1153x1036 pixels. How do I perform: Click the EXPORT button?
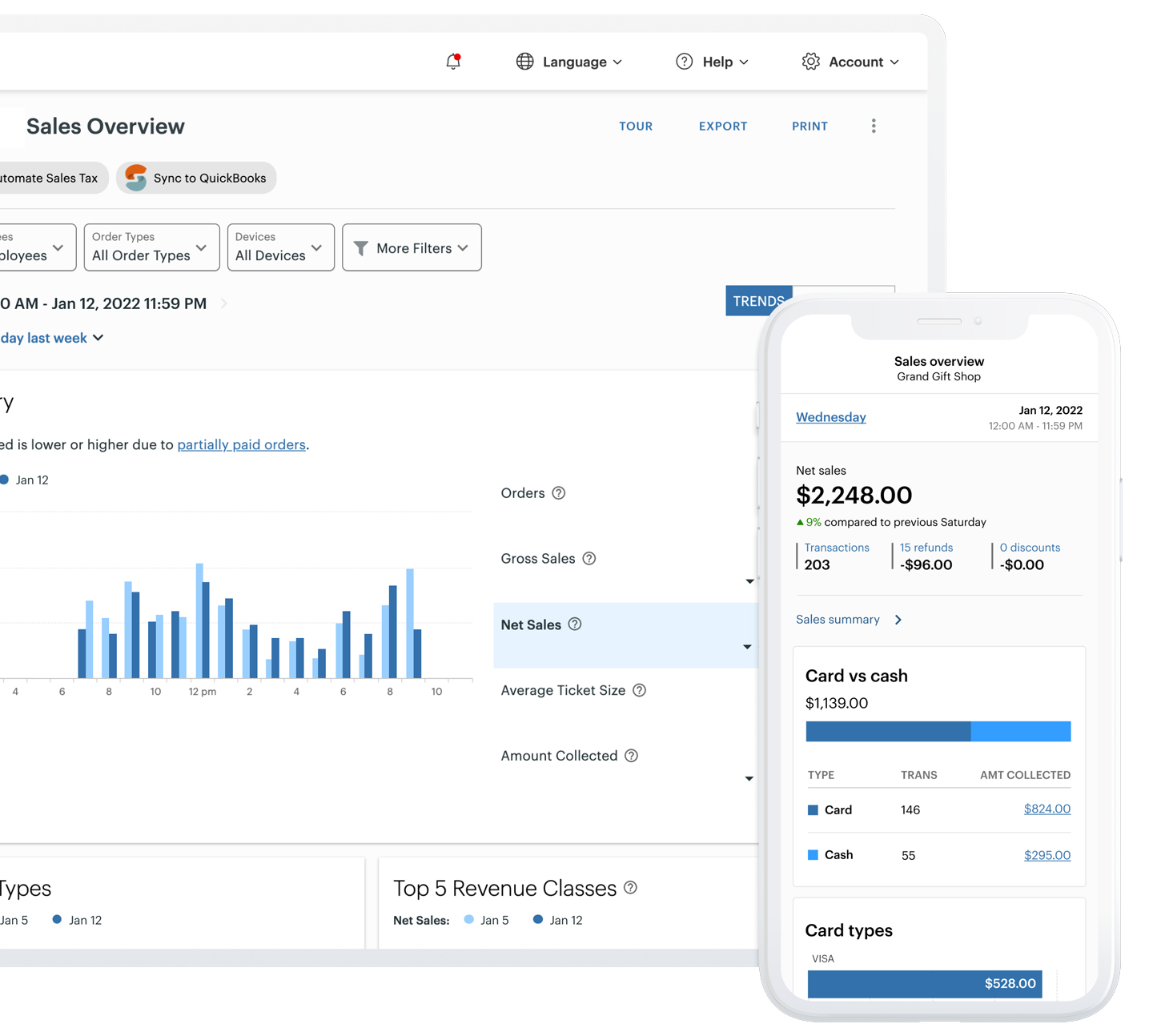pos(722,126)
